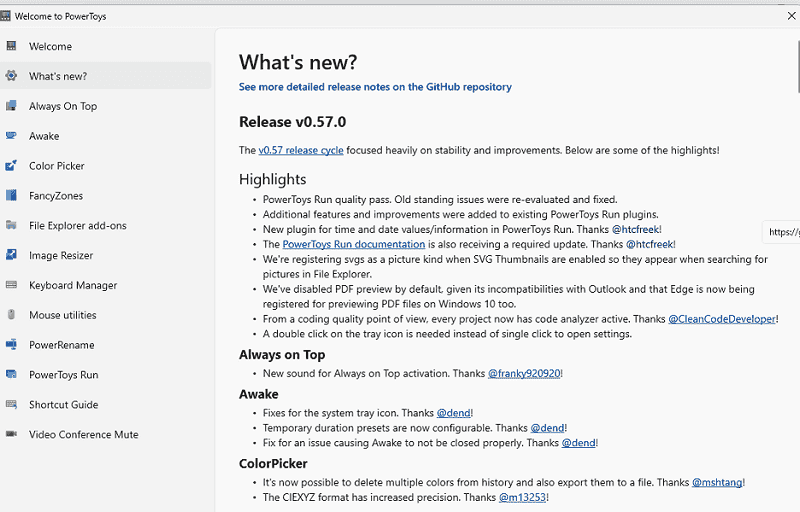Follow the v0.57 release cycle link
The width and height of the screenshot is (800, 512).
301,150
